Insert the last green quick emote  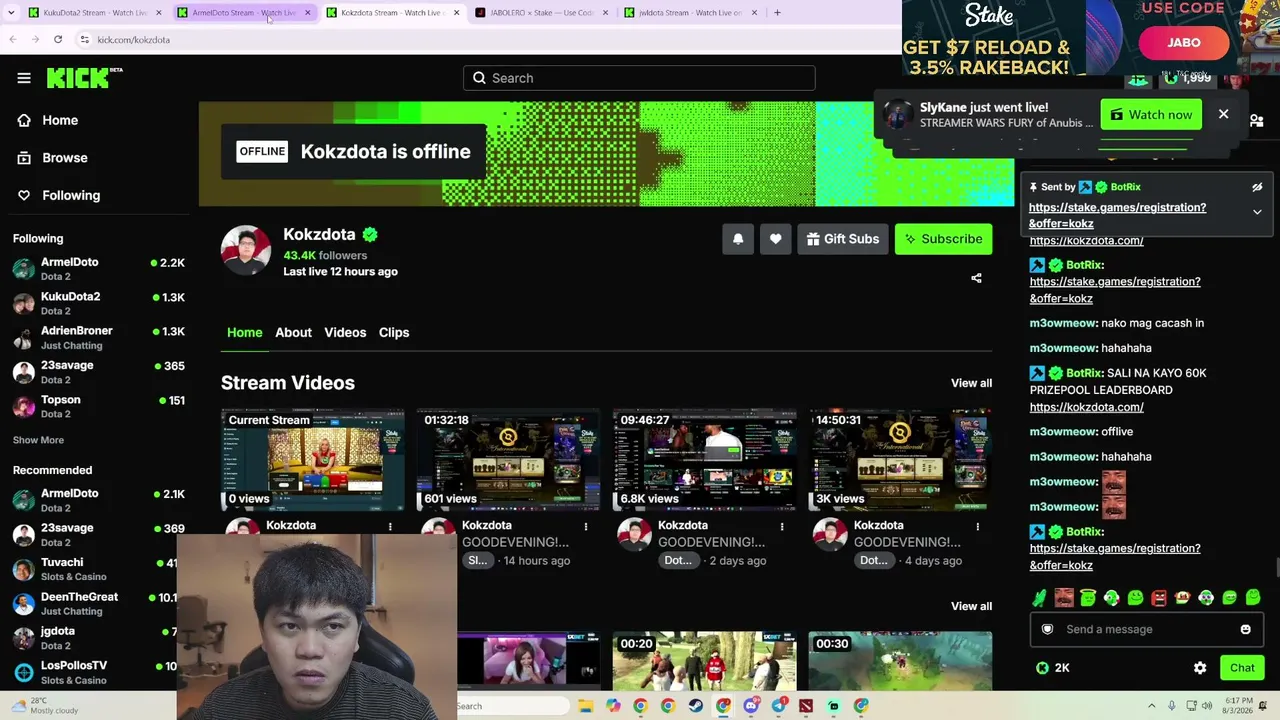(x=1253, y=598)
